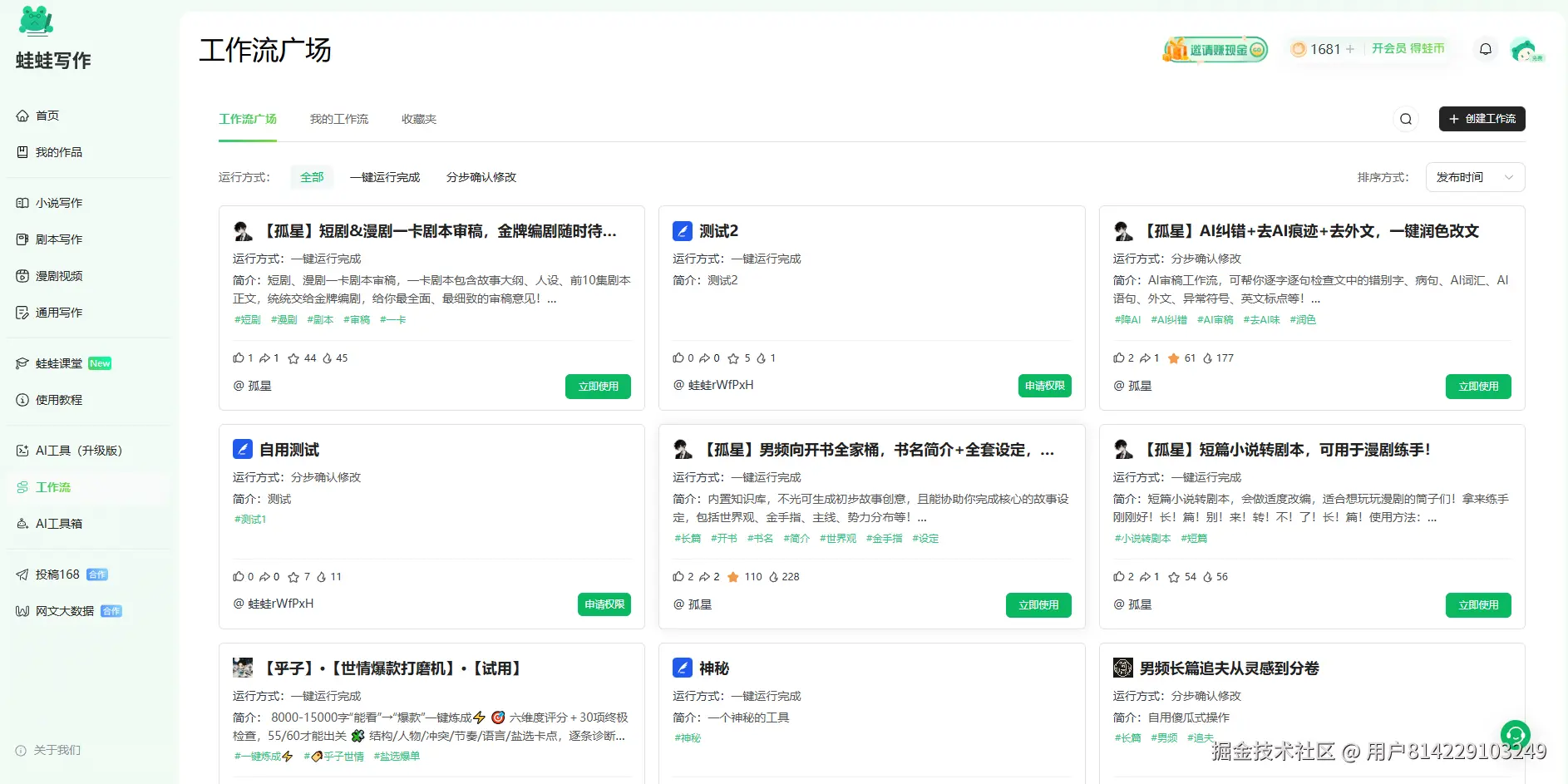Click the blue pen icon on 自用测试 card
The height and width of the screenshot is (784, 1568).
pyautogui.click(x=243, y=450)
